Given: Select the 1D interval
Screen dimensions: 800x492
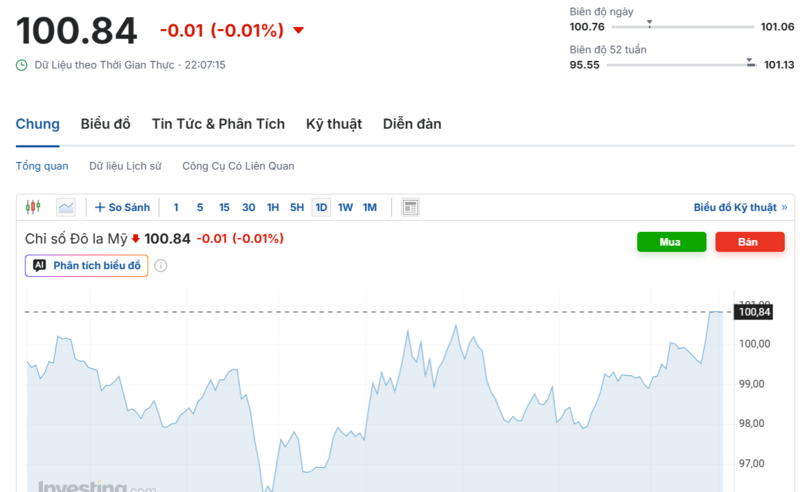Looking at the screenshot, I should pos(321,207).
